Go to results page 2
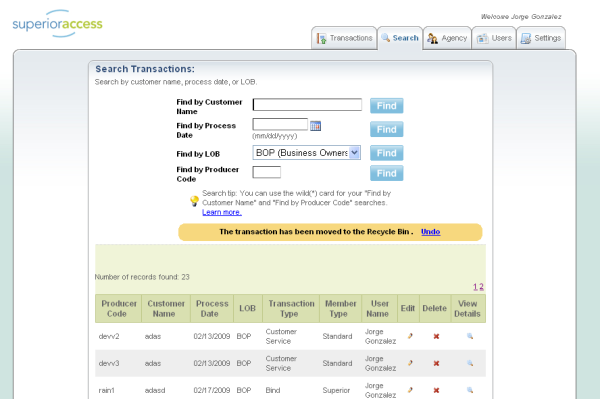 tap(481, 287)
